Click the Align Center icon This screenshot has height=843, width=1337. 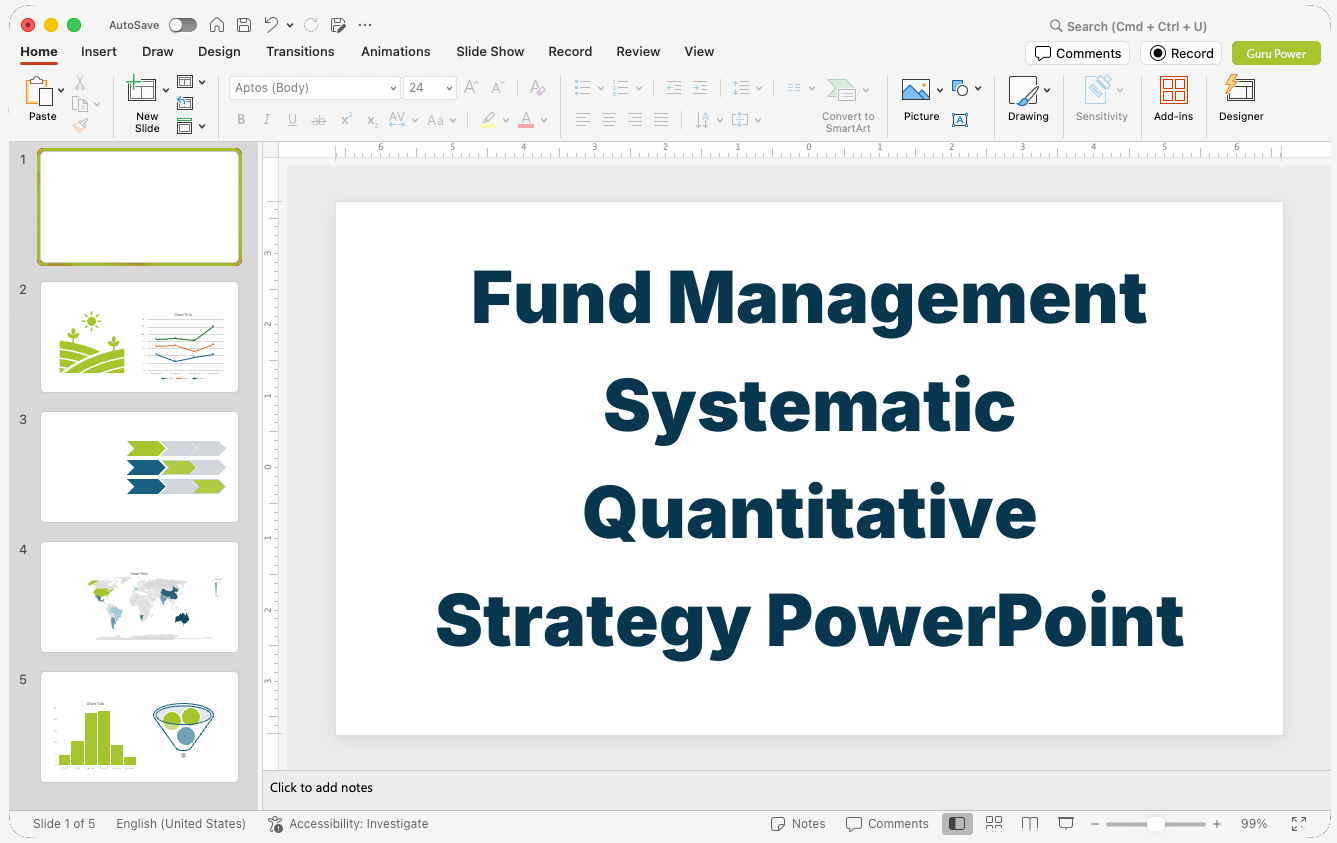tap(609, 120)
